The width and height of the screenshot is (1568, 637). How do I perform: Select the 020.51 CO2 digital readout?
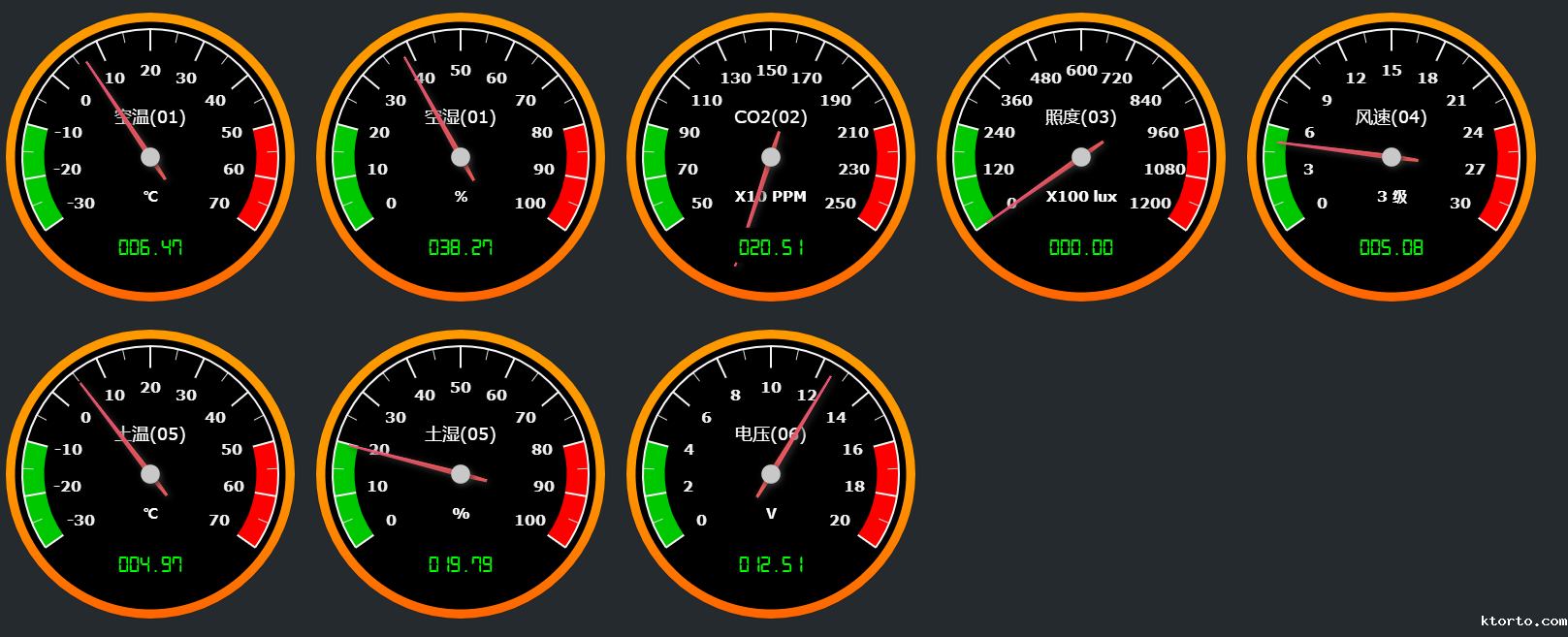[x=771, y=248]
